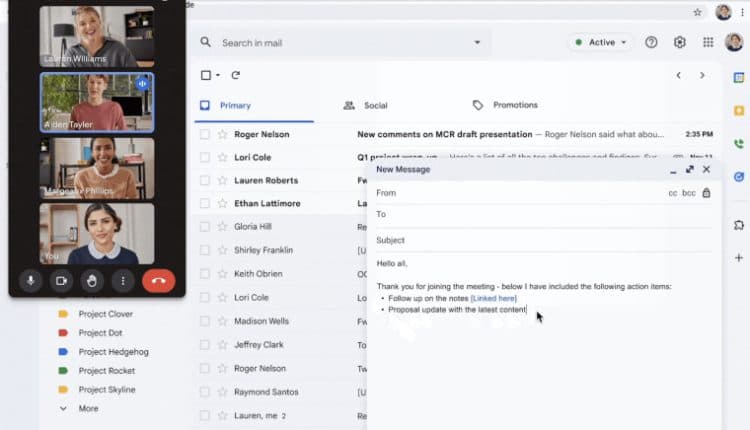Screen dimensions: 750x430
Task: Turn off camera in video call panel
Action: (x=61, y=281)
